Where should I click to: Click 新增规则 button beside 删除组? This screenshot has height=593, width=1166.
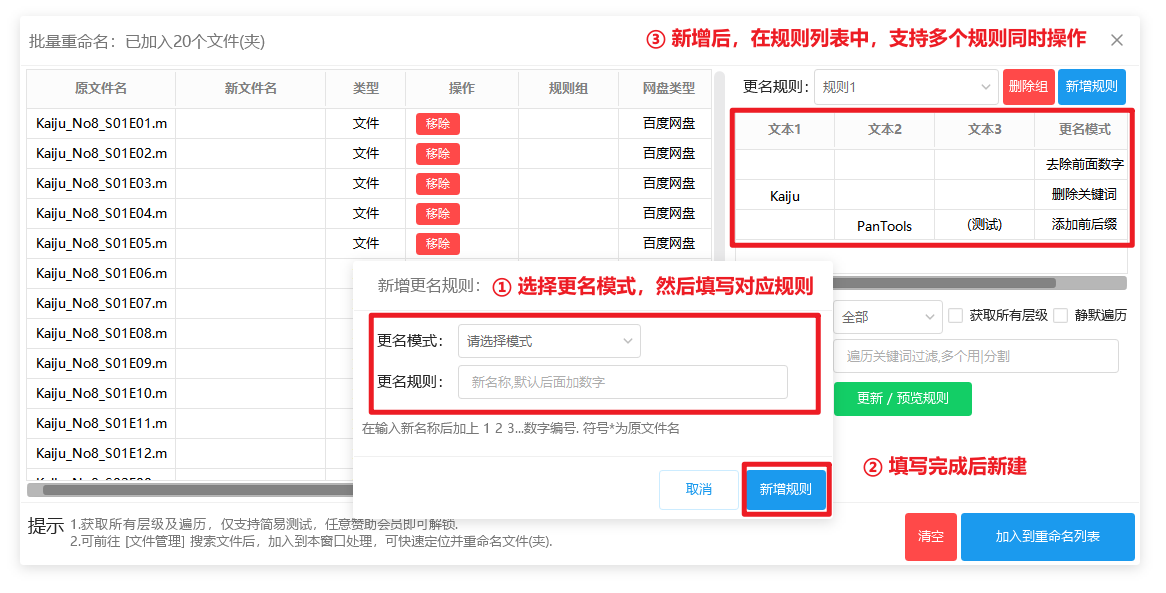[1091, 87]
